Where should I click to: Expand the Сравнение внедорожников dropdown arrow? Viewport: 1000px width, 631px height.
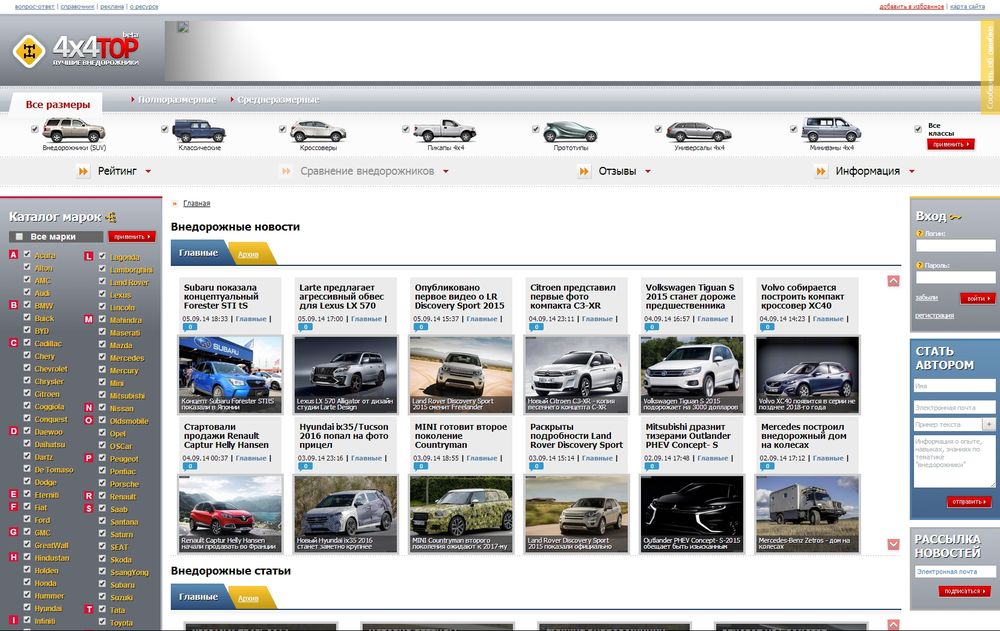tap(445, 171)
